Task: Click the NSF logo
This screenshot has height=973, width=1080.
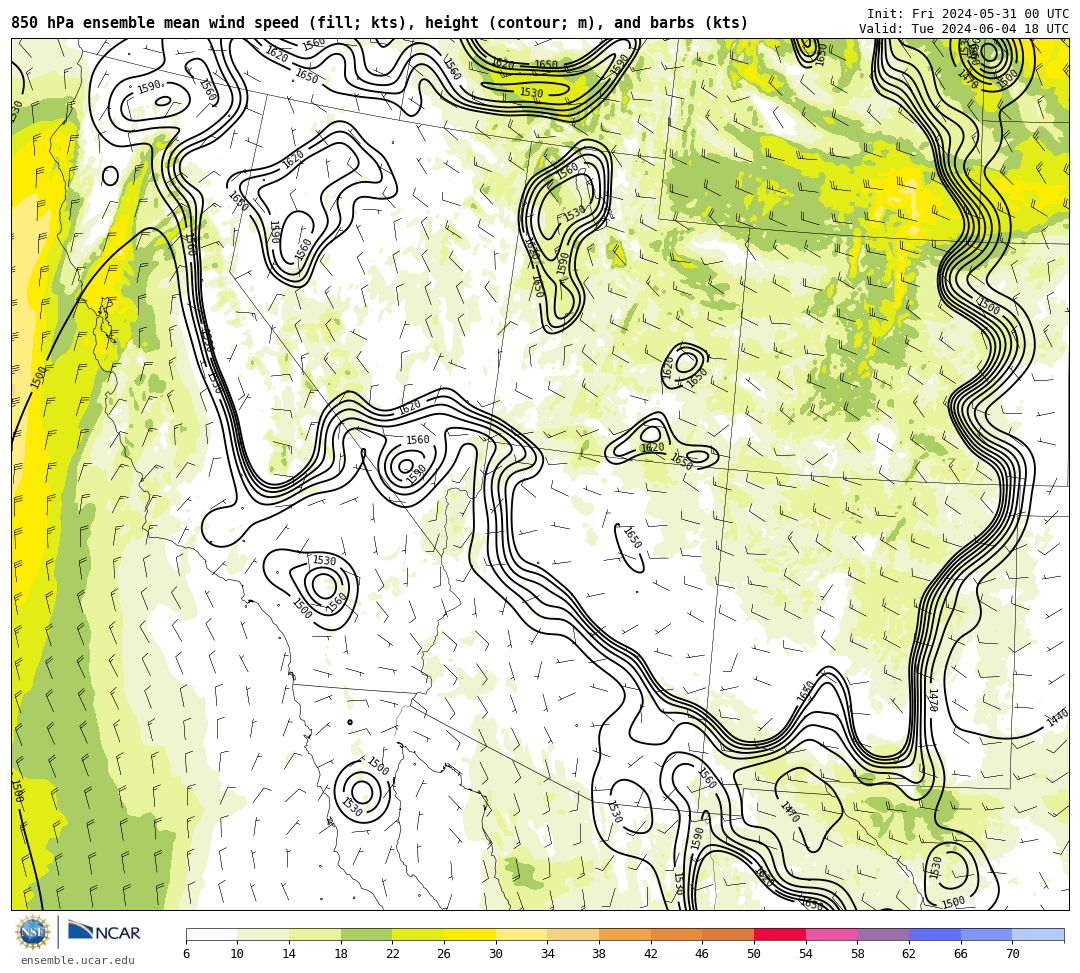Action: pos(33,932)
